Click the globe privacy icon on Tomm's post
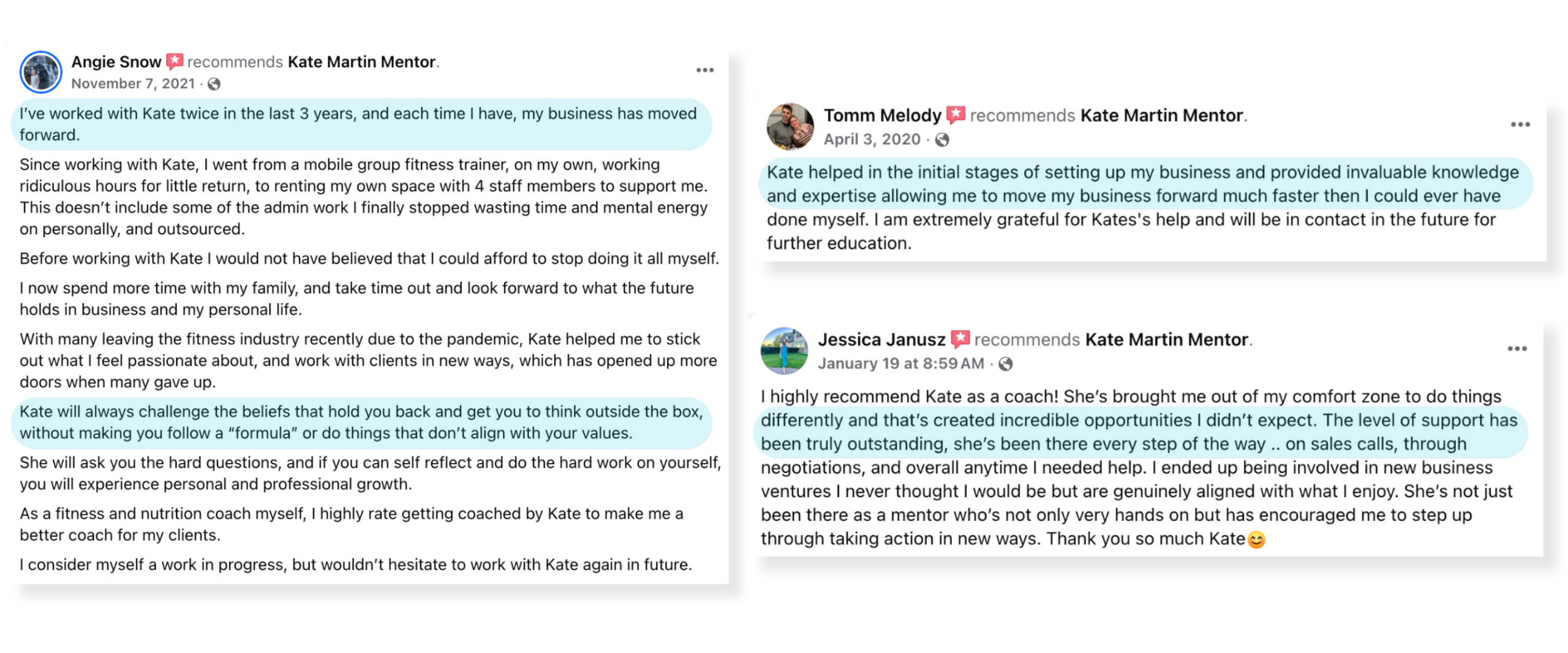The image size is (1568, 653). [x=942, y=140]
